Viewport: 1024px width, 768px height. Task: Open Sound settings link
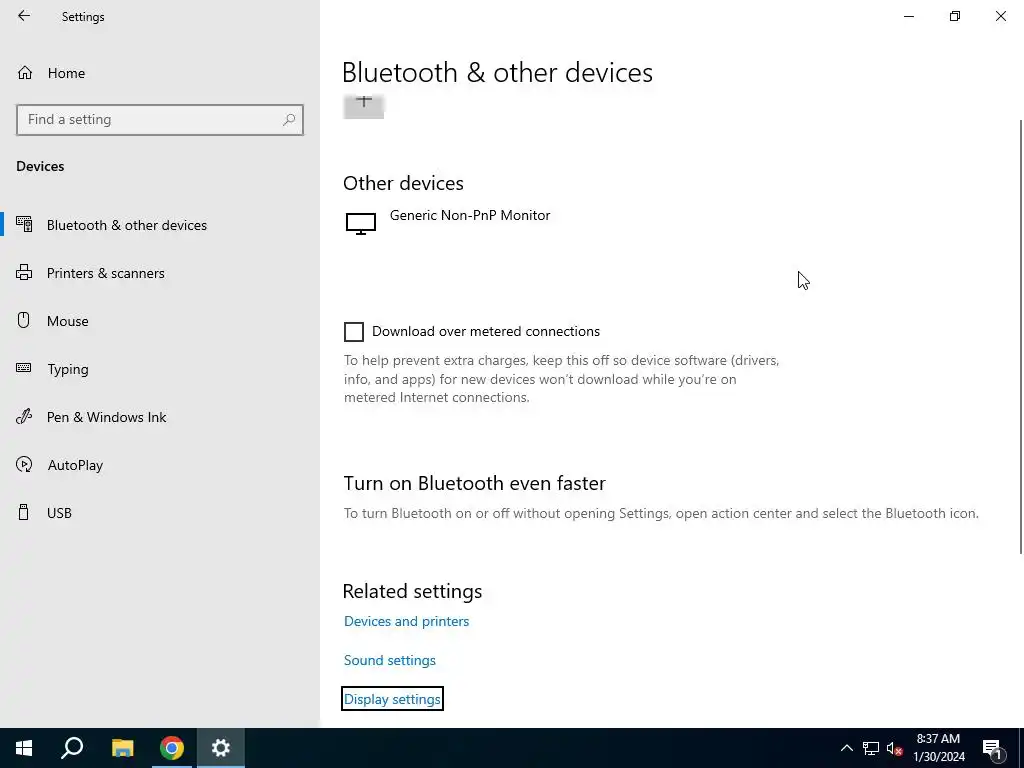pos(390,660)
